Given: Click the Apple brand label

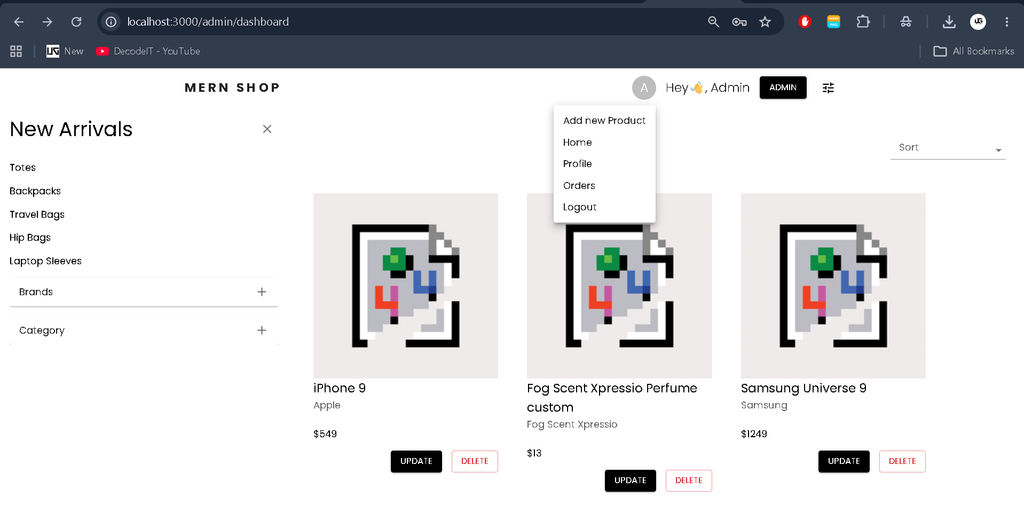Looking at the screenshot, I should [x=327, y=406].
